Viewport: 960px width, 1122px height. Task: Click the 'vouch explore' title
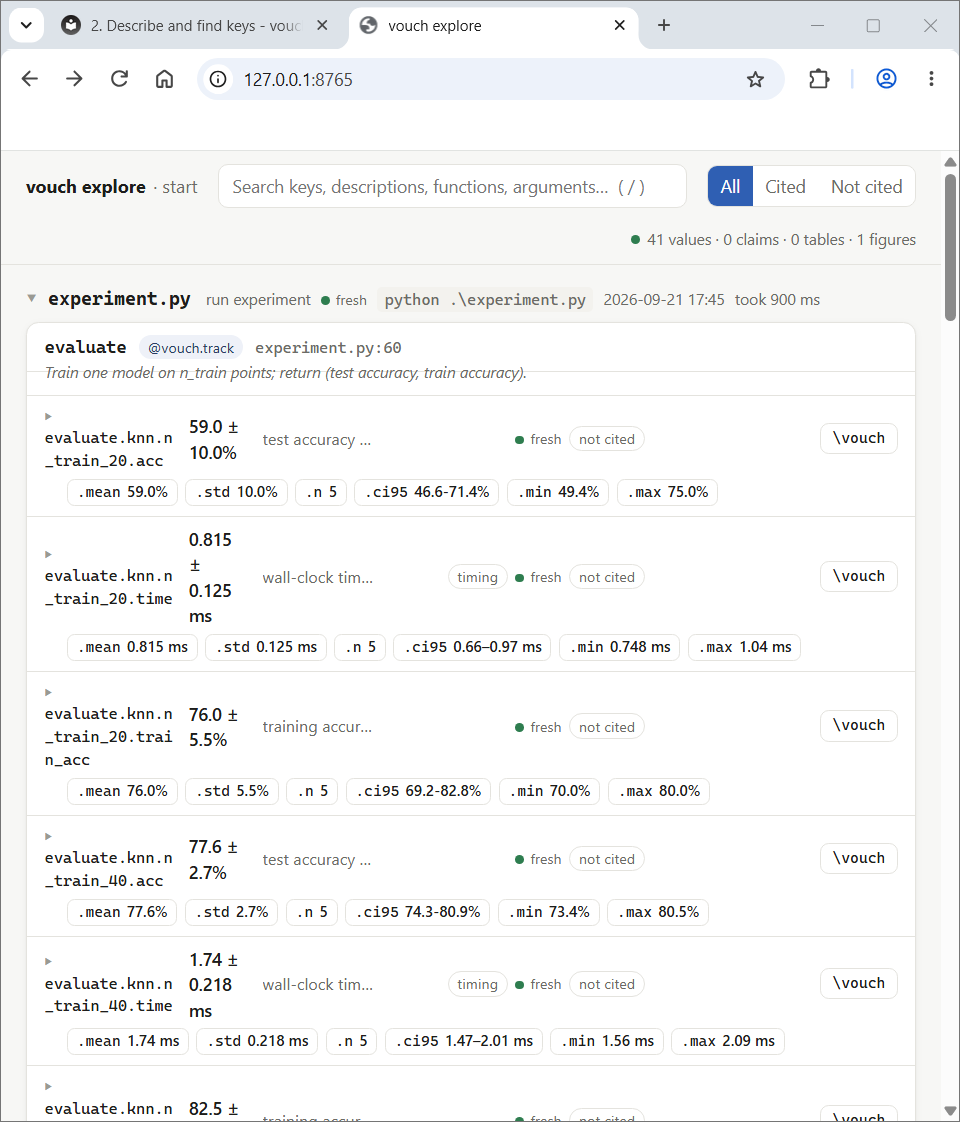pyautogui.click(x=86, y=187)
